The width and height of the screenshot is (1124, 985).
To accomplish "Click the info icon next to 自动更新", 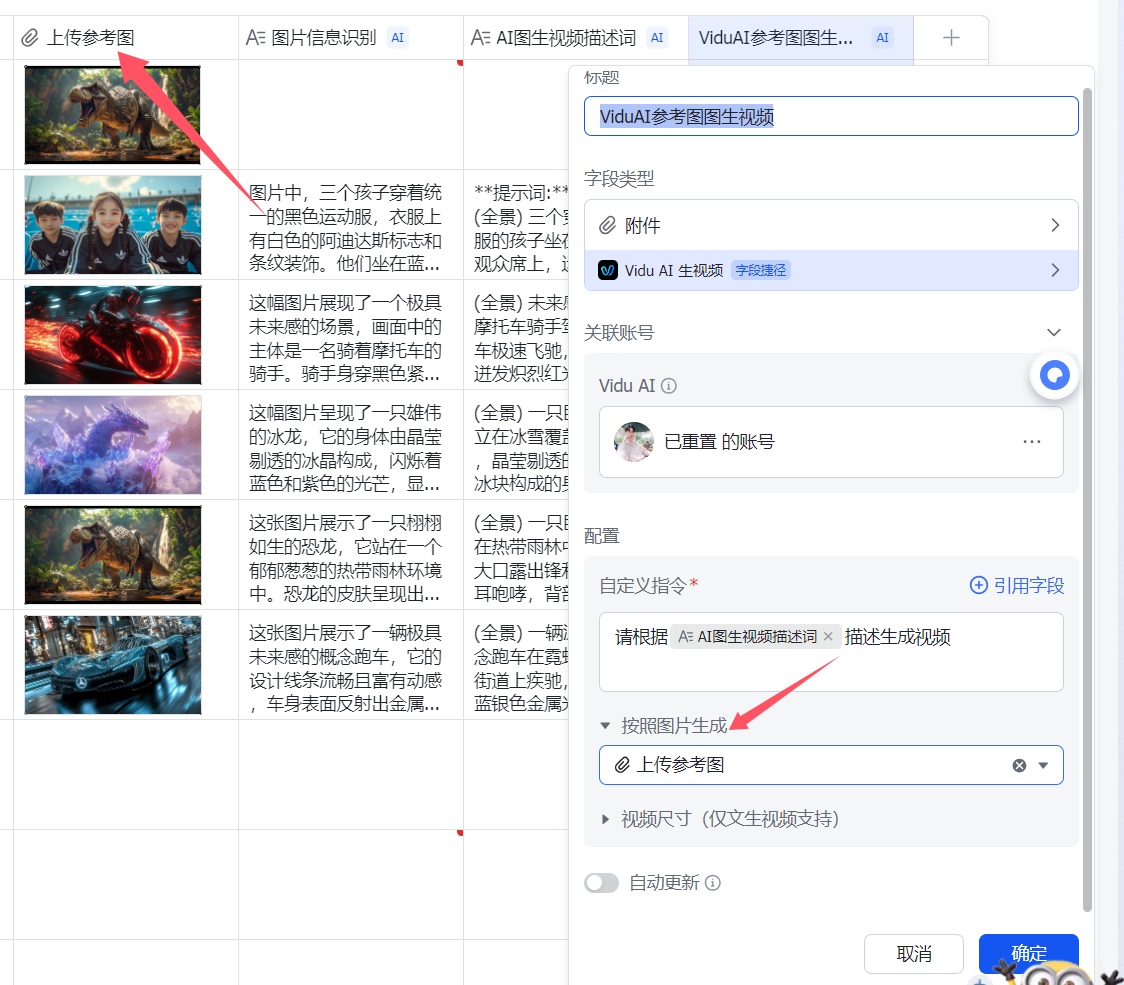I will 713,883.
